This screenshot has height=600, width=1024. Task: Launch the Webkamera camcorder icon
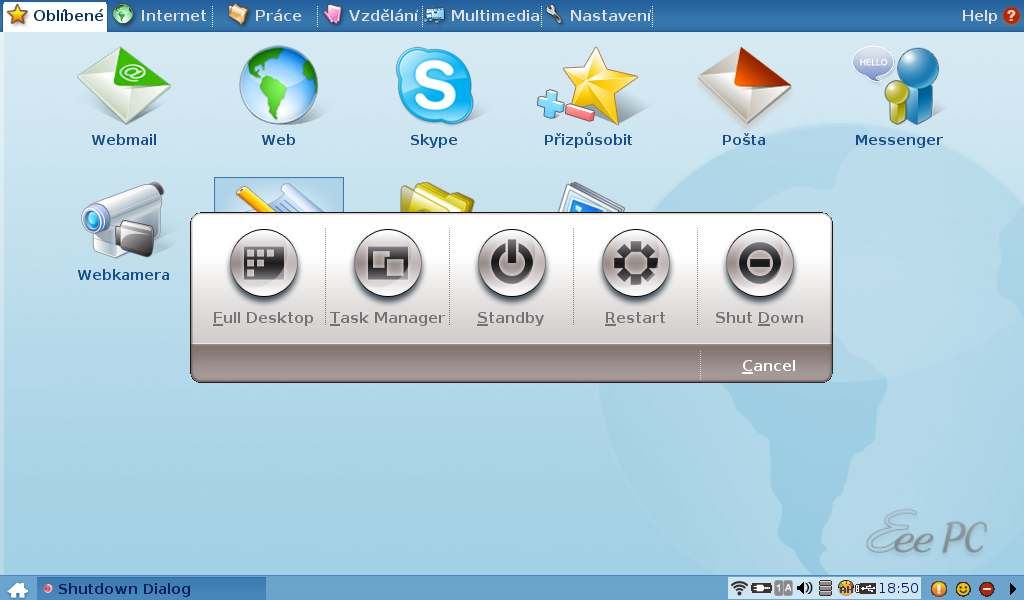click(x=123, y=219)
